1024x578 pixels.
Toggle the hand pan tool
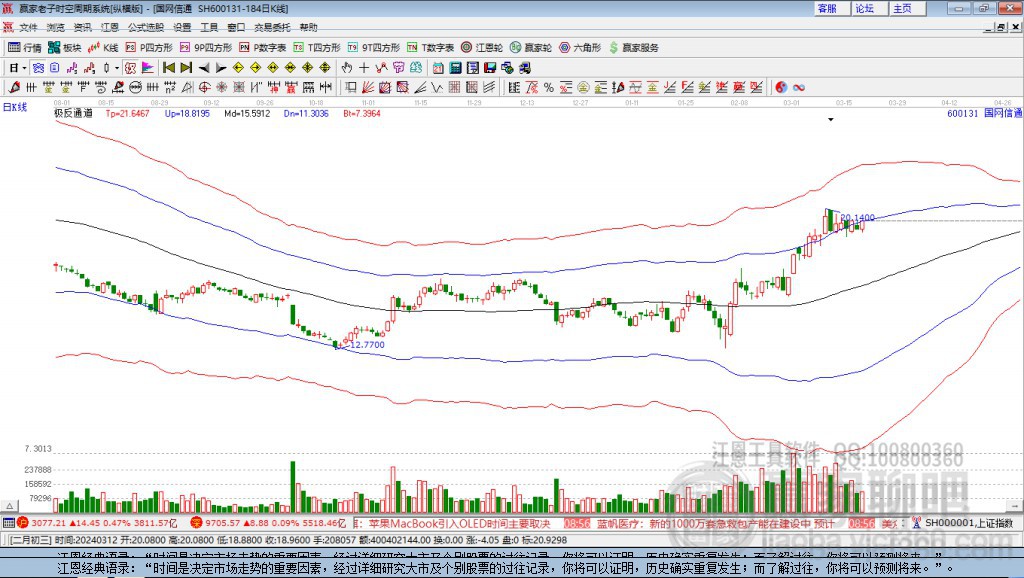pos(347,68)
